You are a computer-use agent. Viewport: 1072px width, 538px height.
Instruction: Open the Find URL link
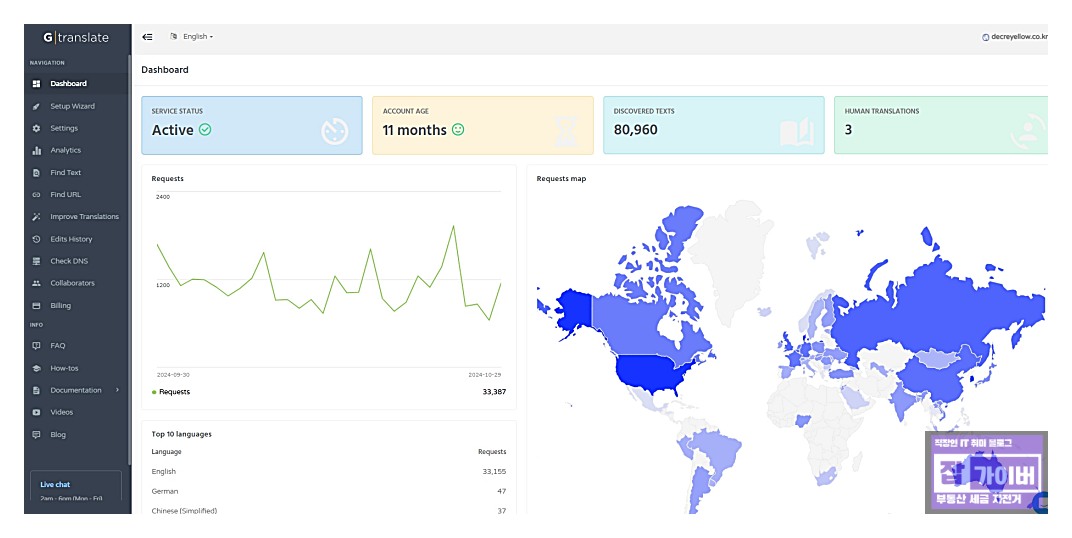click(65, 195)
